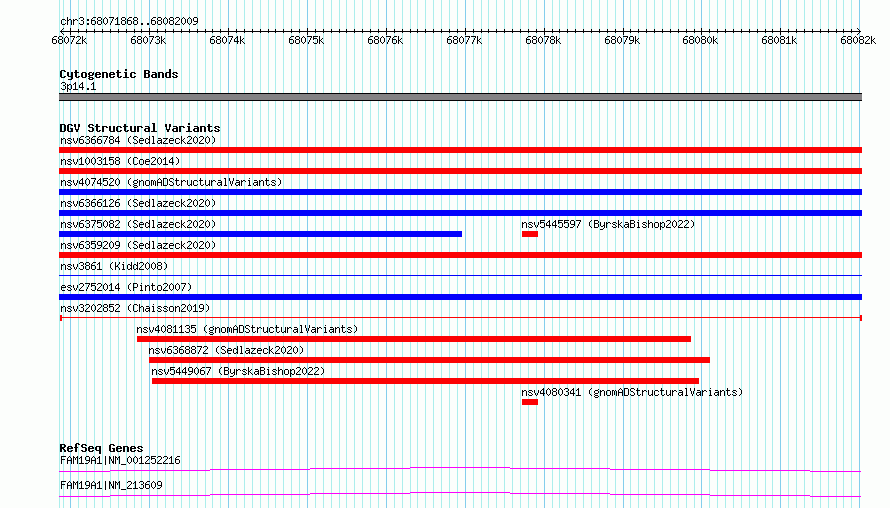Click the red bar for nsv6366784
890x508 pixels.
[x=460, y=150]
